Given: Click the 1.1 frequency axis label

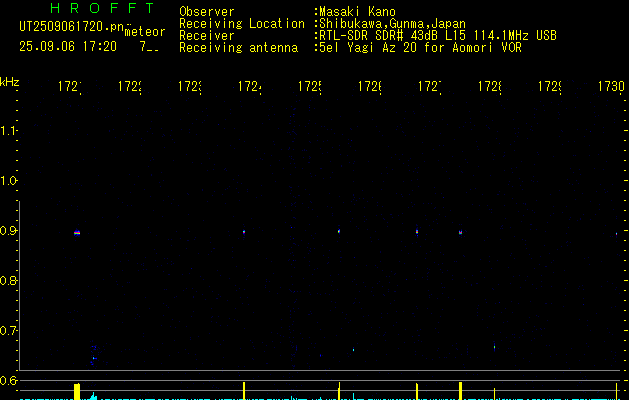Looking at the screenshot, I should 9,131.
